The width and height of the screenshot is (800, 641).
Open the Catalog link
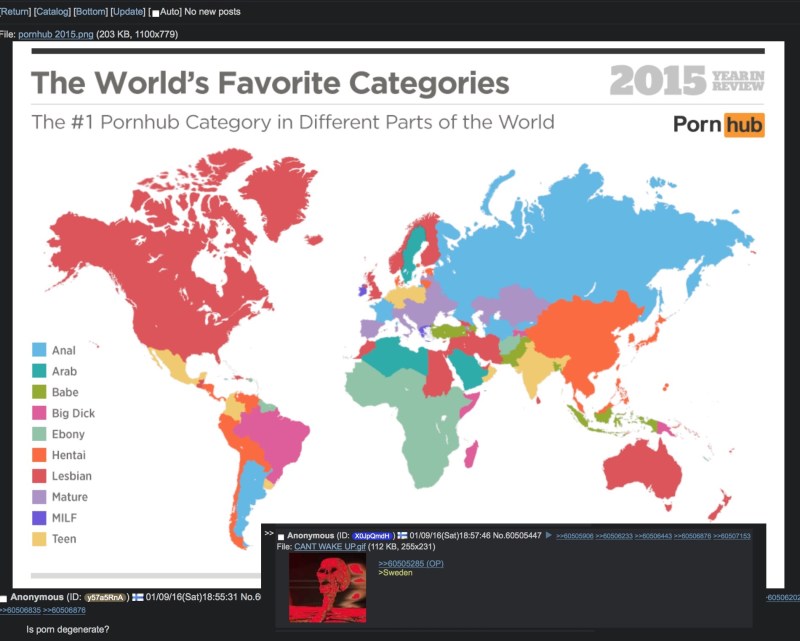click(x=52, y=11)
